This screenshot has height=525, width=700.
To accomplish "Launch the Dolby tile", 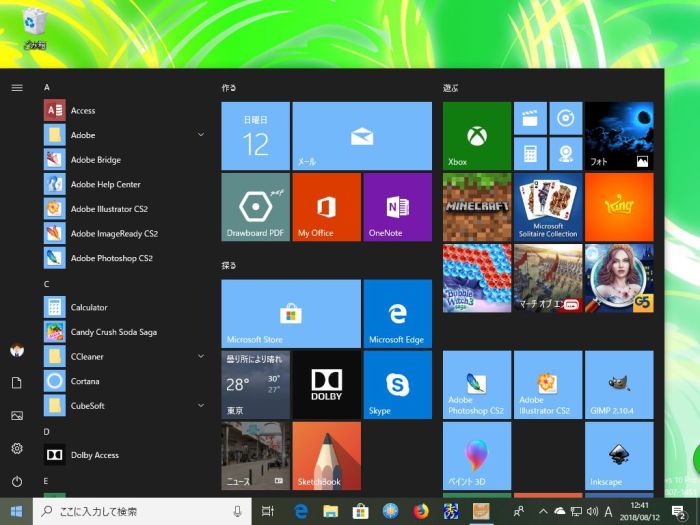I will (326, 385).
